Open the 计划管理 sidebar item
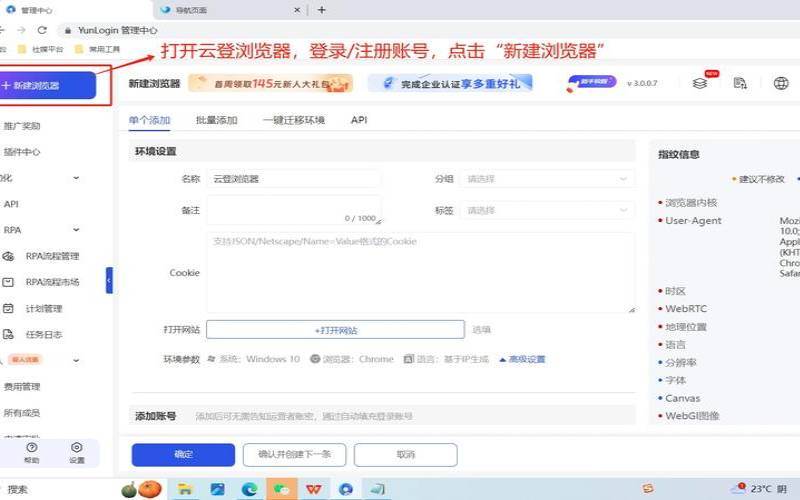Image resolution: width=800 pixels, height=500 pixels. point(44,309)
